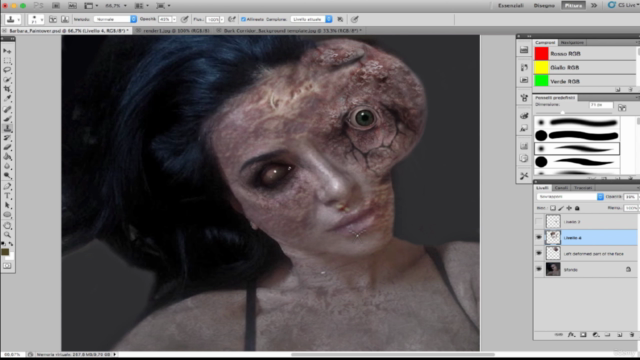Select the Rectangular Marquee tool
The image size is (640, 360).
[7, 61]
